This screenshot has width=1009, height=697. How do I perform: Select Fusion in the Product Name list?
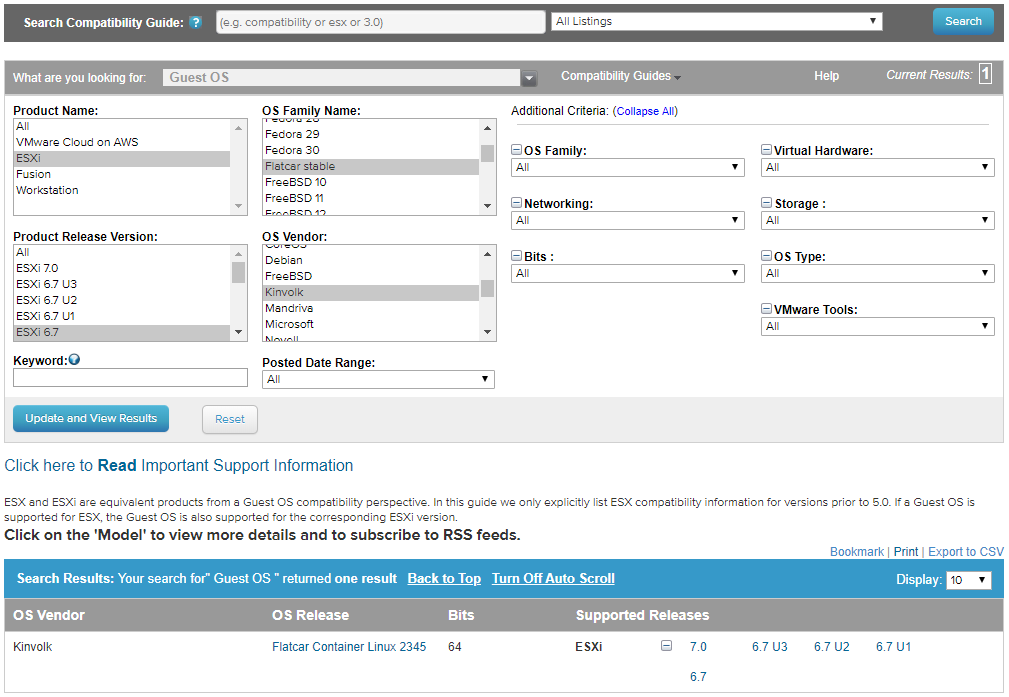click(34, 174)
